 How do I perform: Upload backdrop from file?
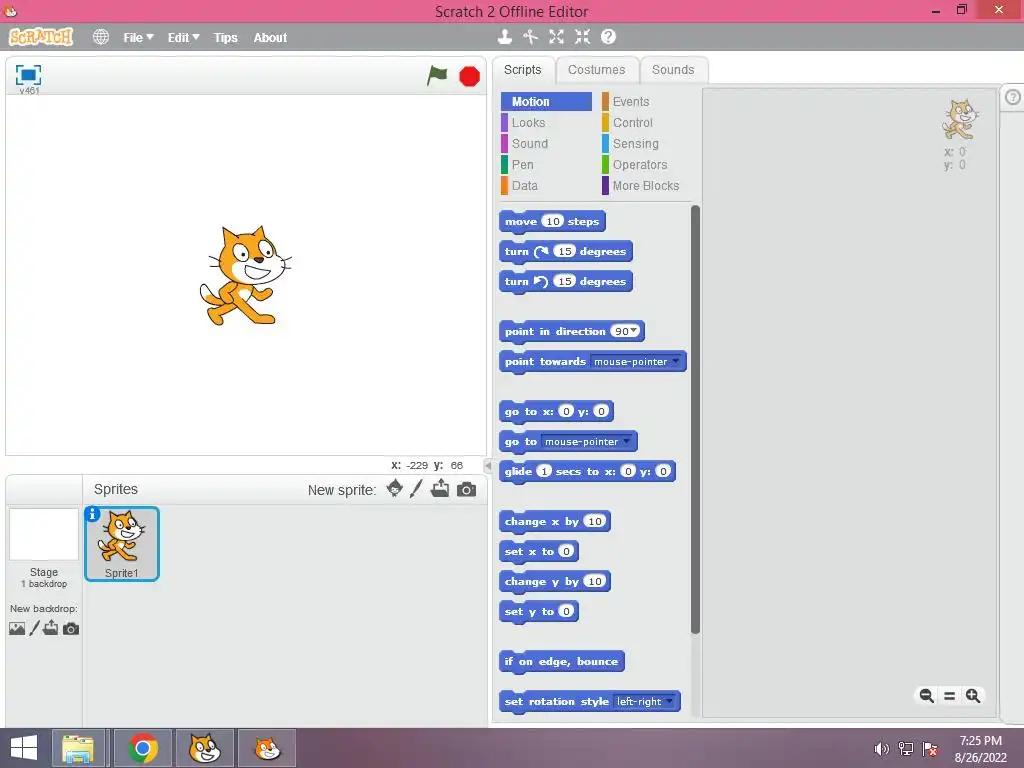coord(51,628)
